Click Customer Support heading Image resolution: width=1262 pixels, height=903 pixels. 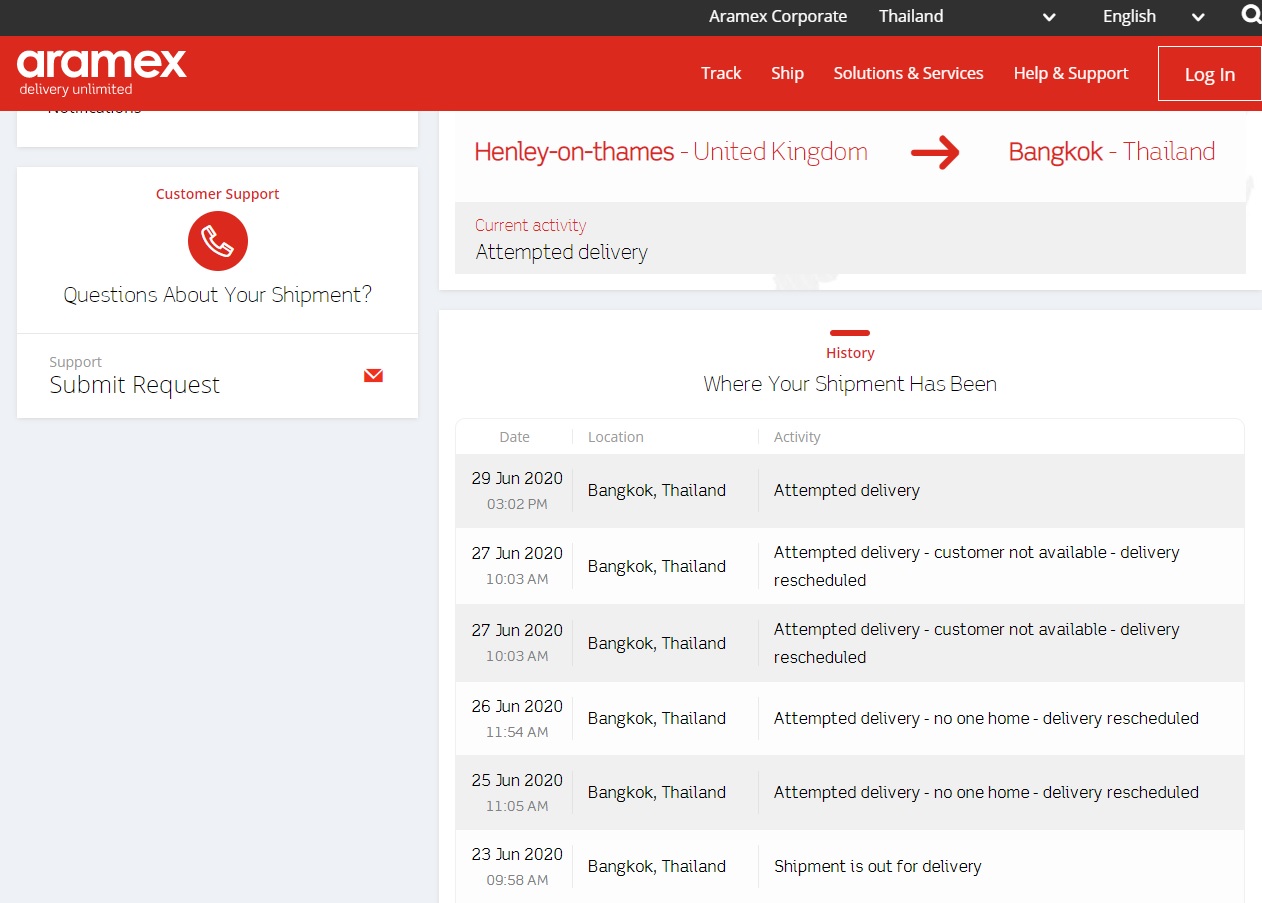(x=218, y=194)
